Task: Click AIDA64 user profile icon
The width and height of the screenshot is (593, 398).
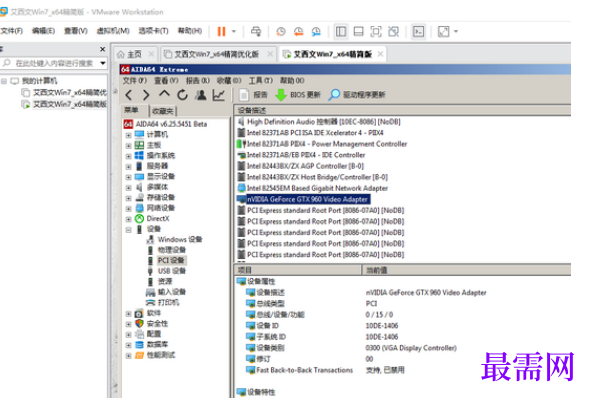Action: [x=200, y=95]
